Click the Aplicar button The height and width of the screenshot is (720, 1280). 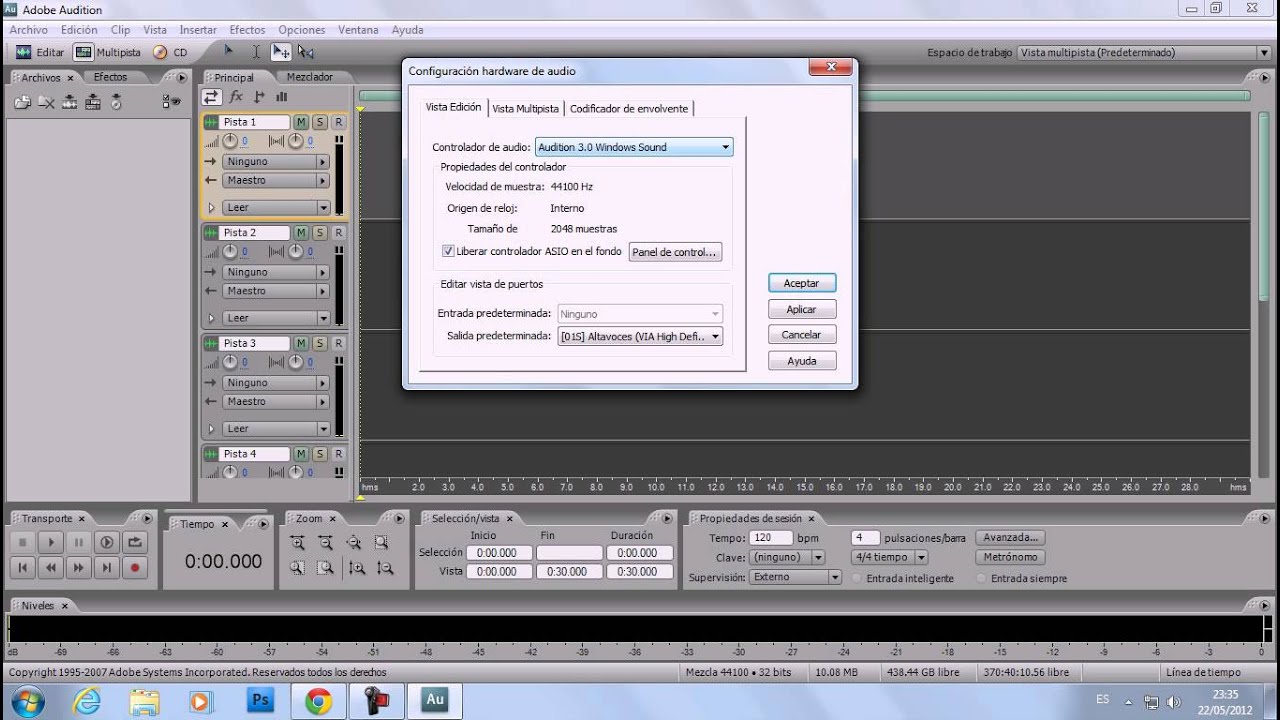[801, 309]
